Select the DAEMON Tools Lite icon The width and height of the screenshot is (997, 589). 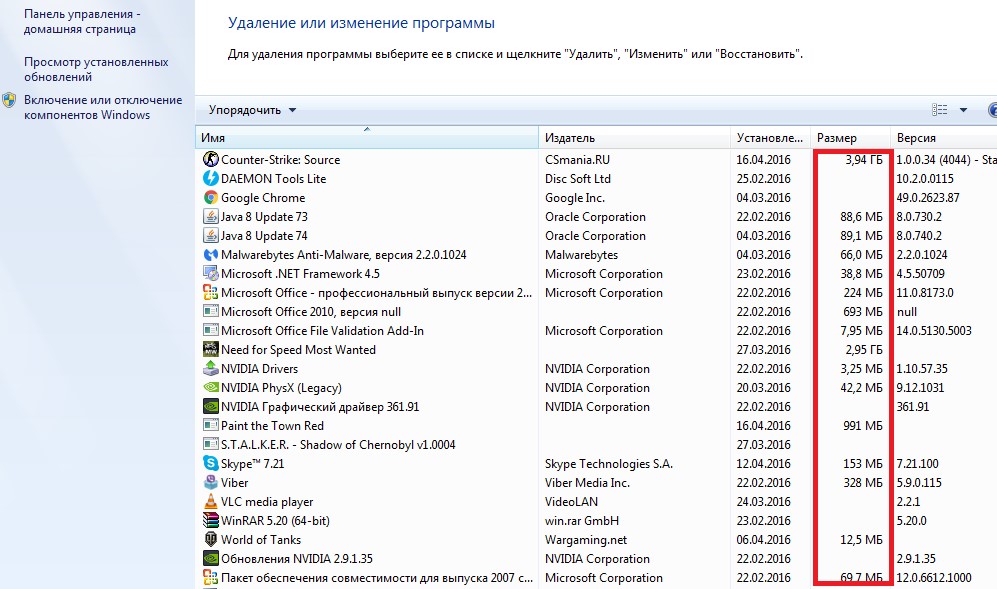pyautogui.click(x=210, y=179)
